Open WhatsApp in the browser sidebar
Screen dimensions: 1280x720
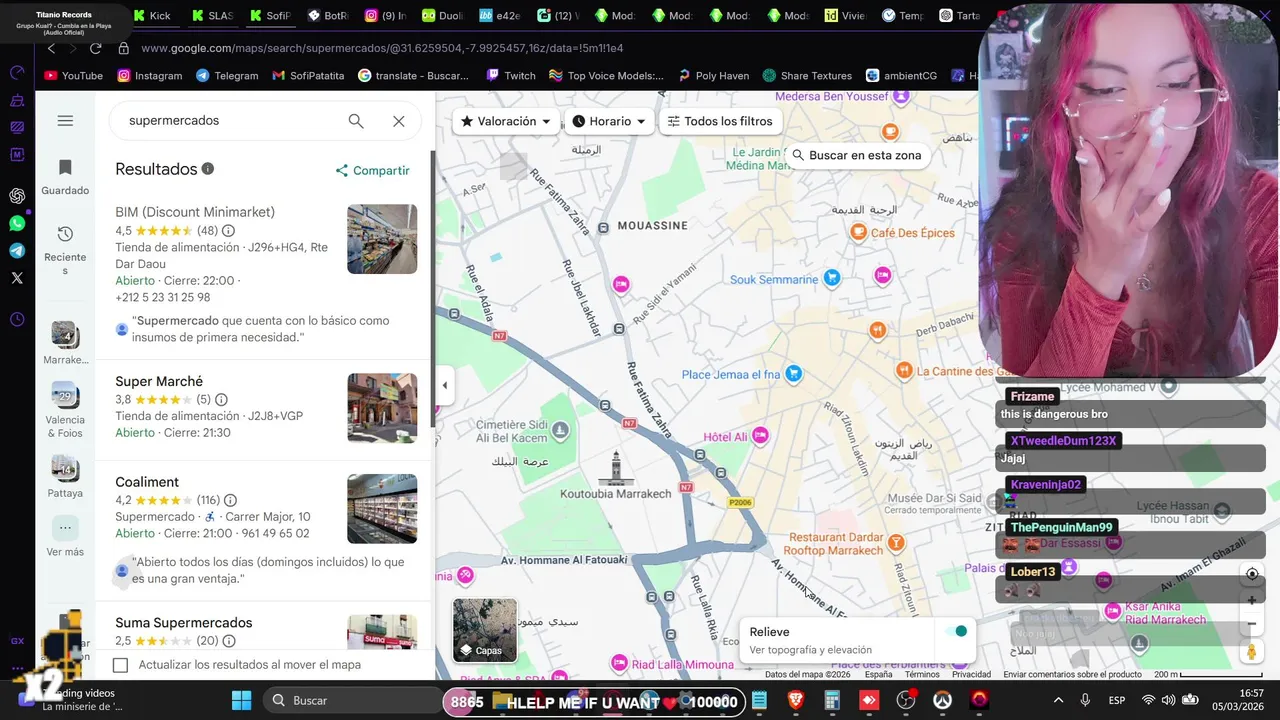tap(17, 223)
